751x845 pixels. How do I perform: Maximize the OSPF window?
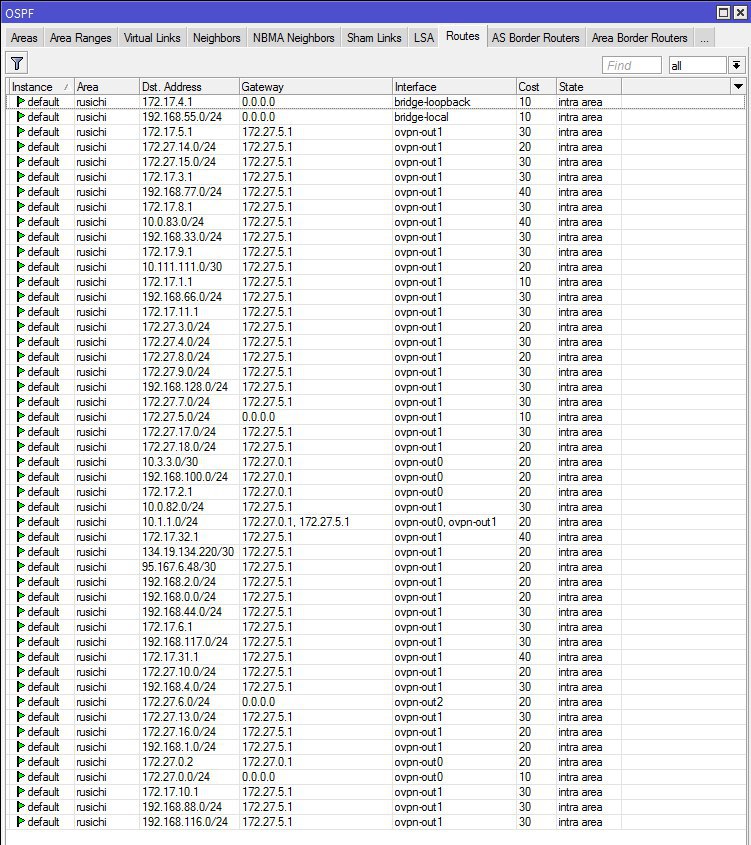pos(724,12)
